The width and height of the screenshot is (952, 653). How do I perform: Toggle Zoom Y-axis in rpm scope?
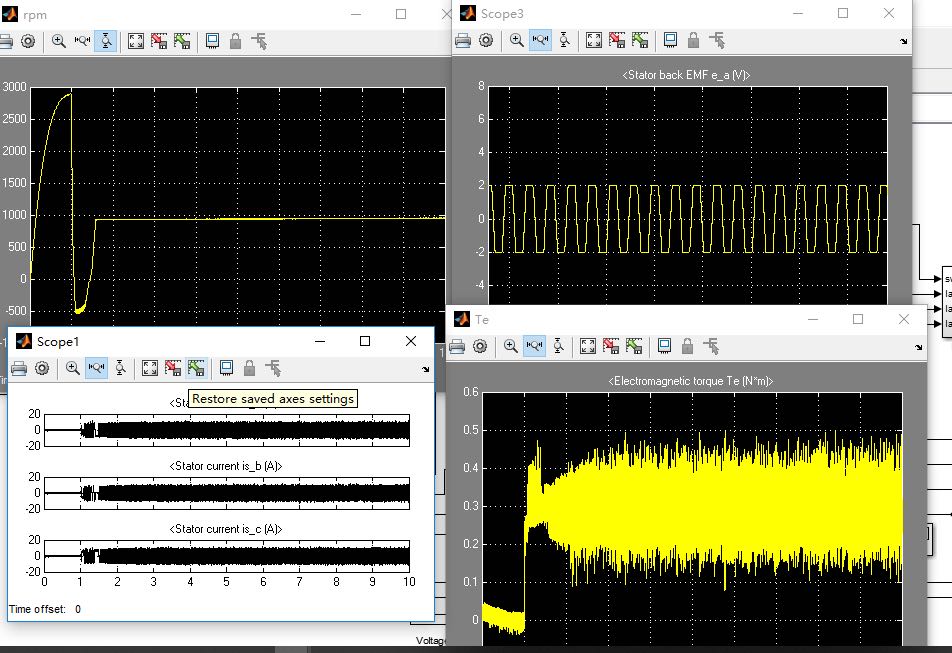106,41
